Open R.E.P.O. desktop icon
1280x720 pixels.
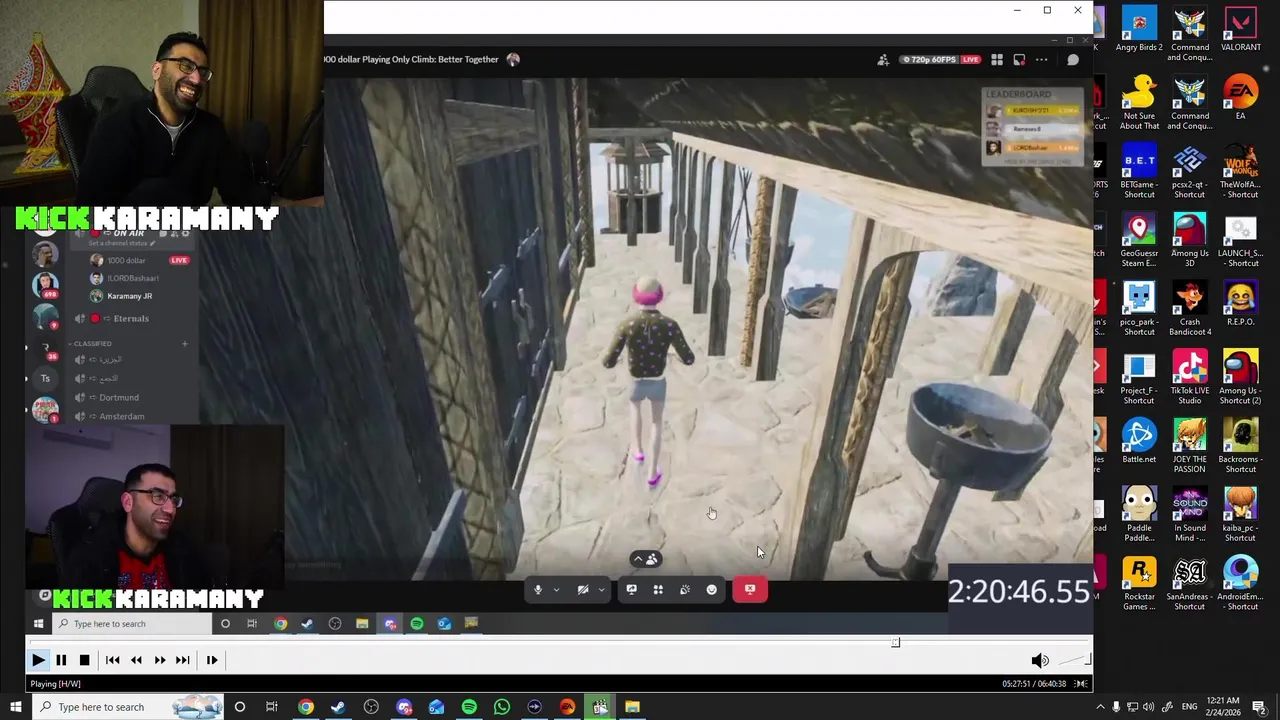pyautogui.click(x=1240, y=304)
